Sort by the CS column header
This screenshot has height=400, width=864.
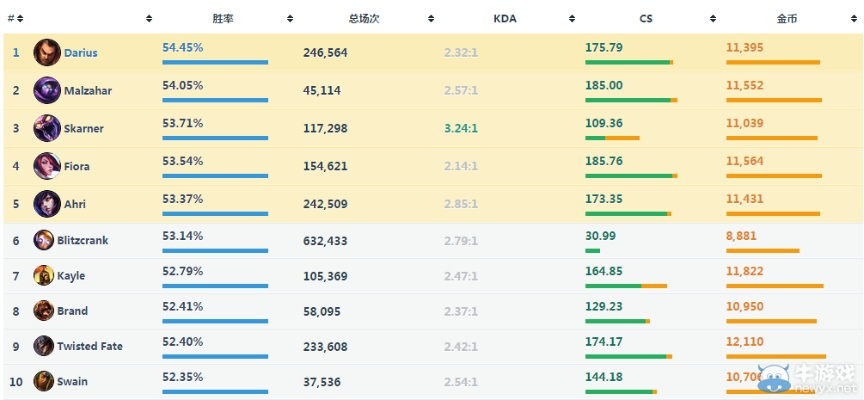click(645, 18)
